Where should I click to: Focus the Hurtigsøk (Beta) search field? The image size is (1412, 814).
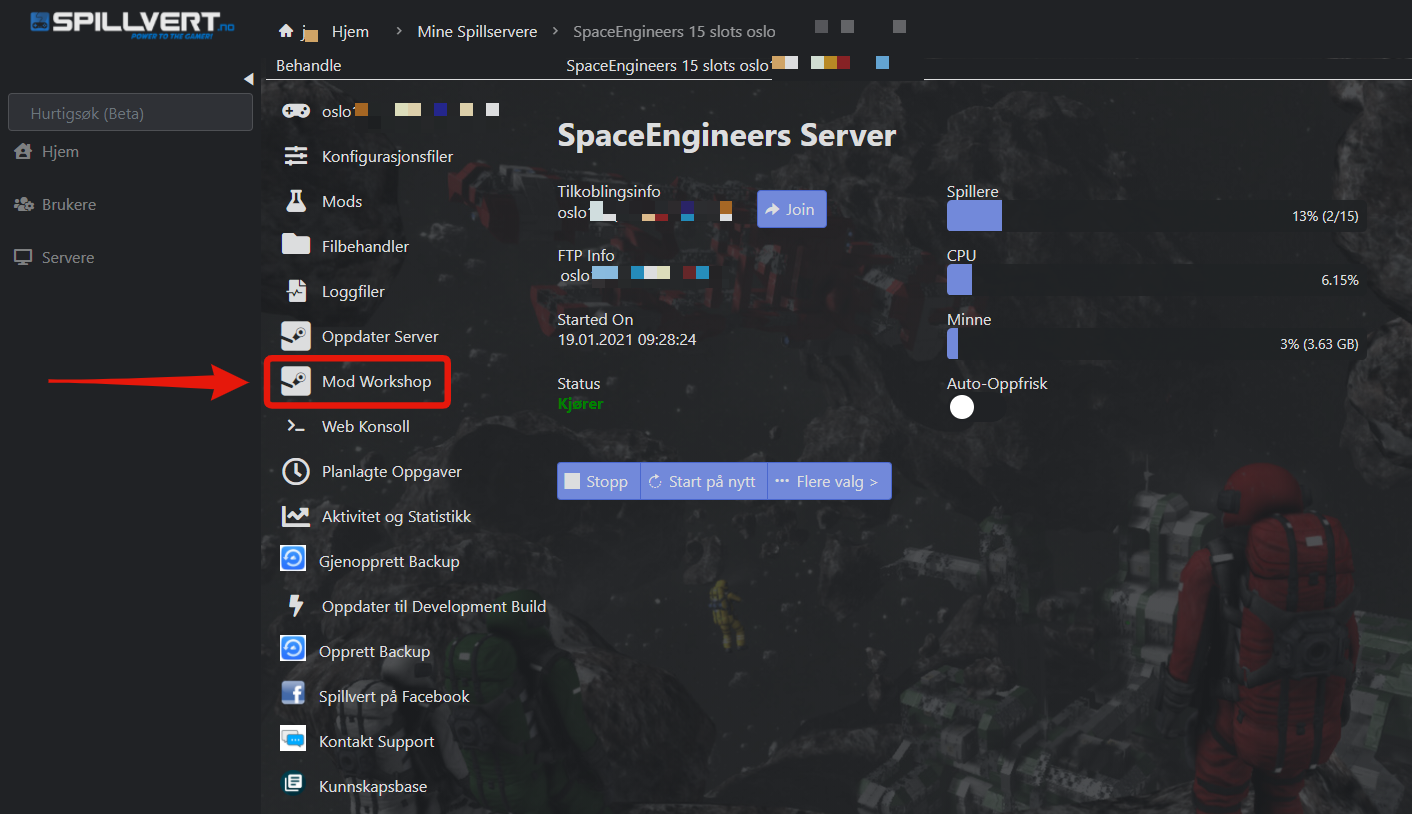pyautogui.click(x=130, y=112)
